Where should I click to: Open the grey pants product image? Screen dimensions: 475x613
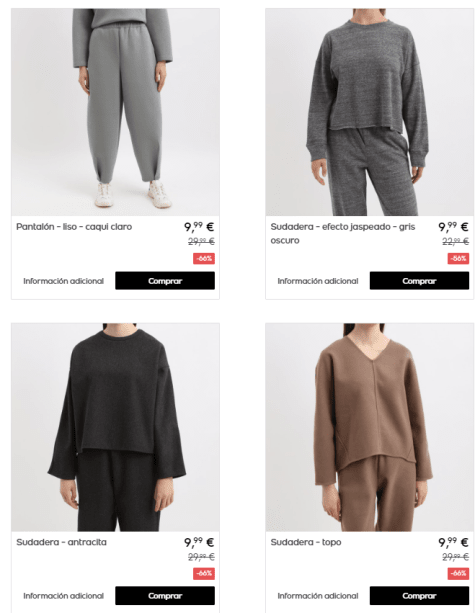pos(115,112)
